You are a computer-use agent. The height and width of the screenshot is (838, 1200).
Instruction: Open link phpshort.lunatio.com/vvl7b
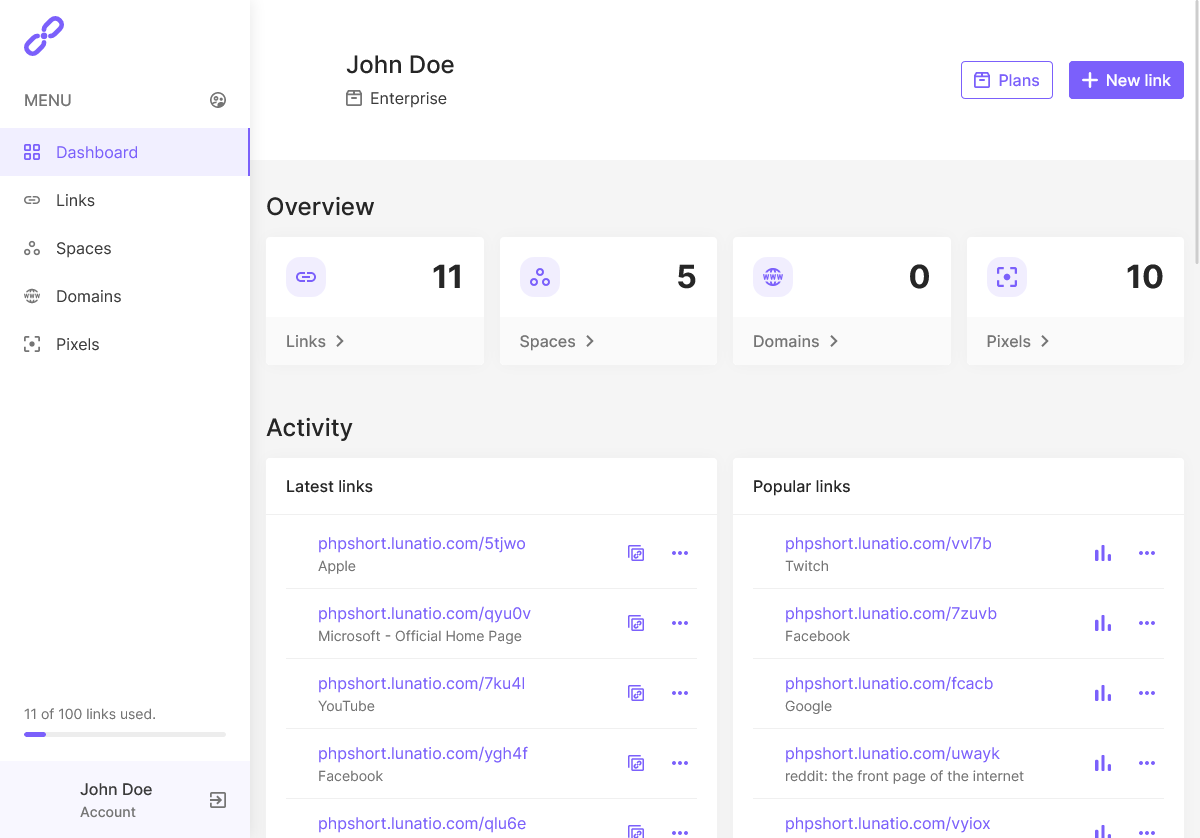point(888,543)
